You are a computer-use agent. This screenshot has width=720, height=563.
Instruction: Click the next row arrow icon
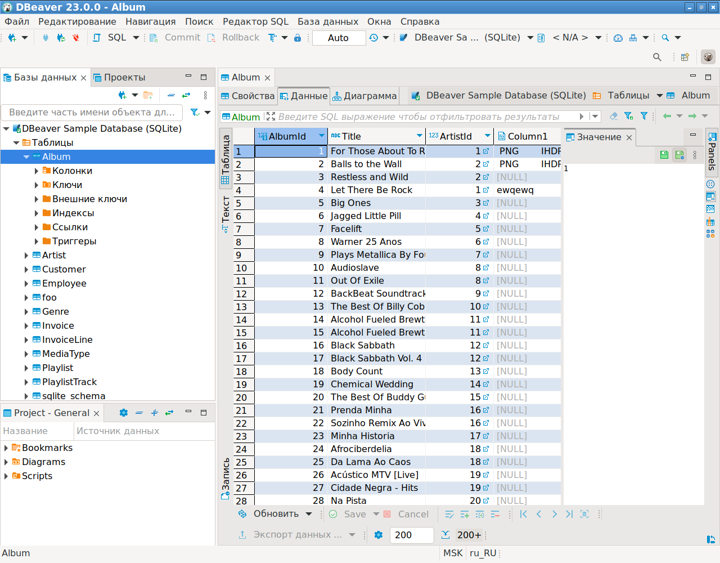(x=554, y=514)
